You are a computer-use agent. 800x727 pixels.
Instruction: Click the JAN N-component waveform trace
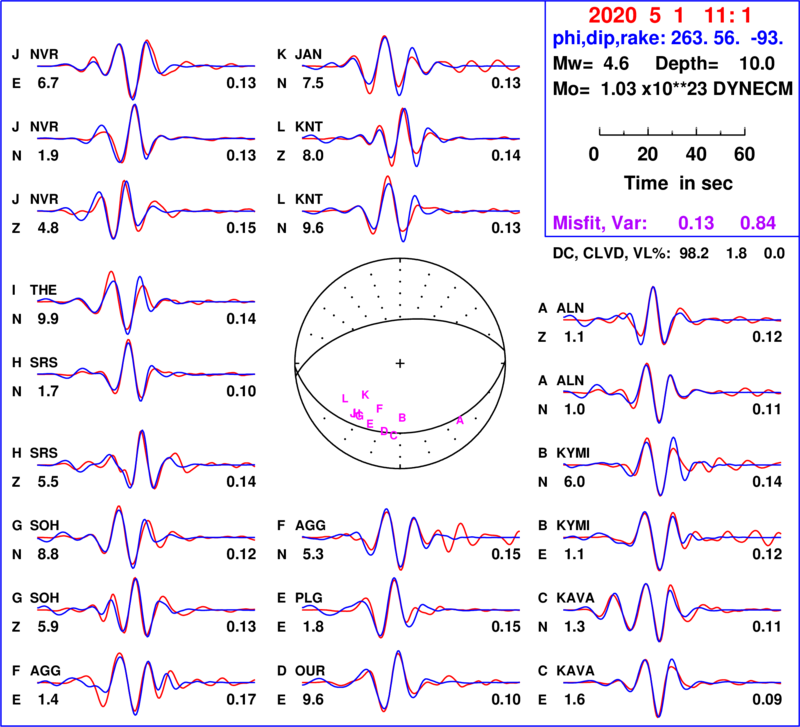point(411,65)
